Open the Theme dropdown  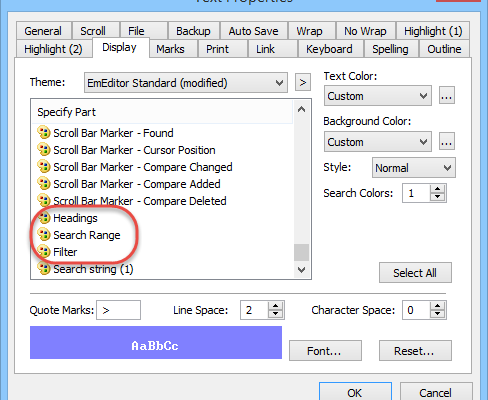[186, 83]
